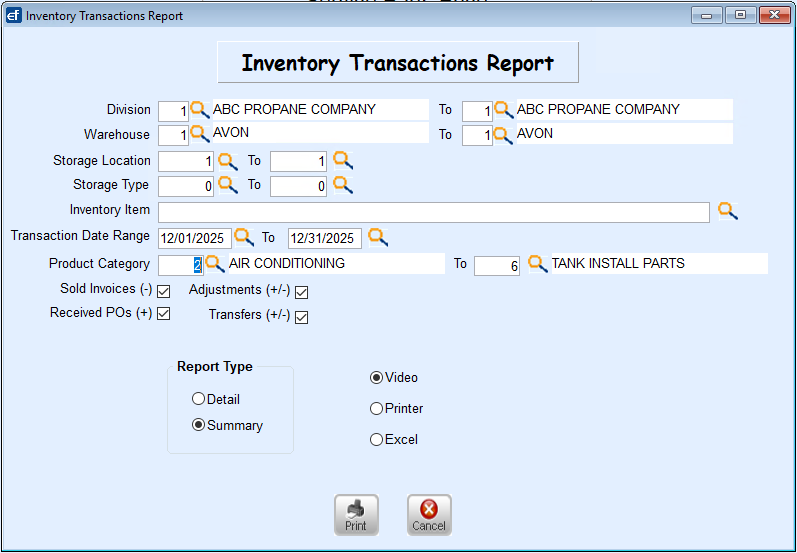797x553 pixels.
Task: Maximize the Inventory Transactions Report window
Action: pos(741,15)
